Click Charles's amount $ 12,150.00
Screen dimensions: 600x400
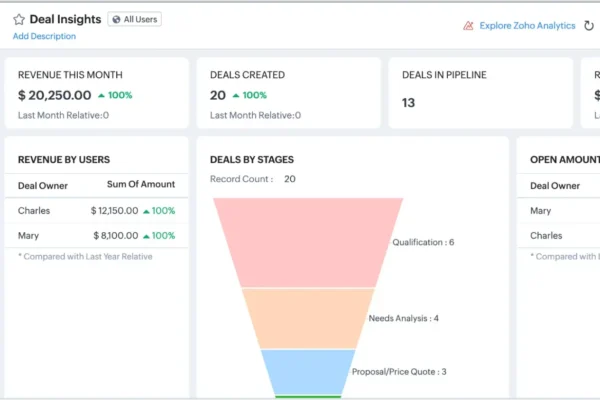tap(114, 211)
